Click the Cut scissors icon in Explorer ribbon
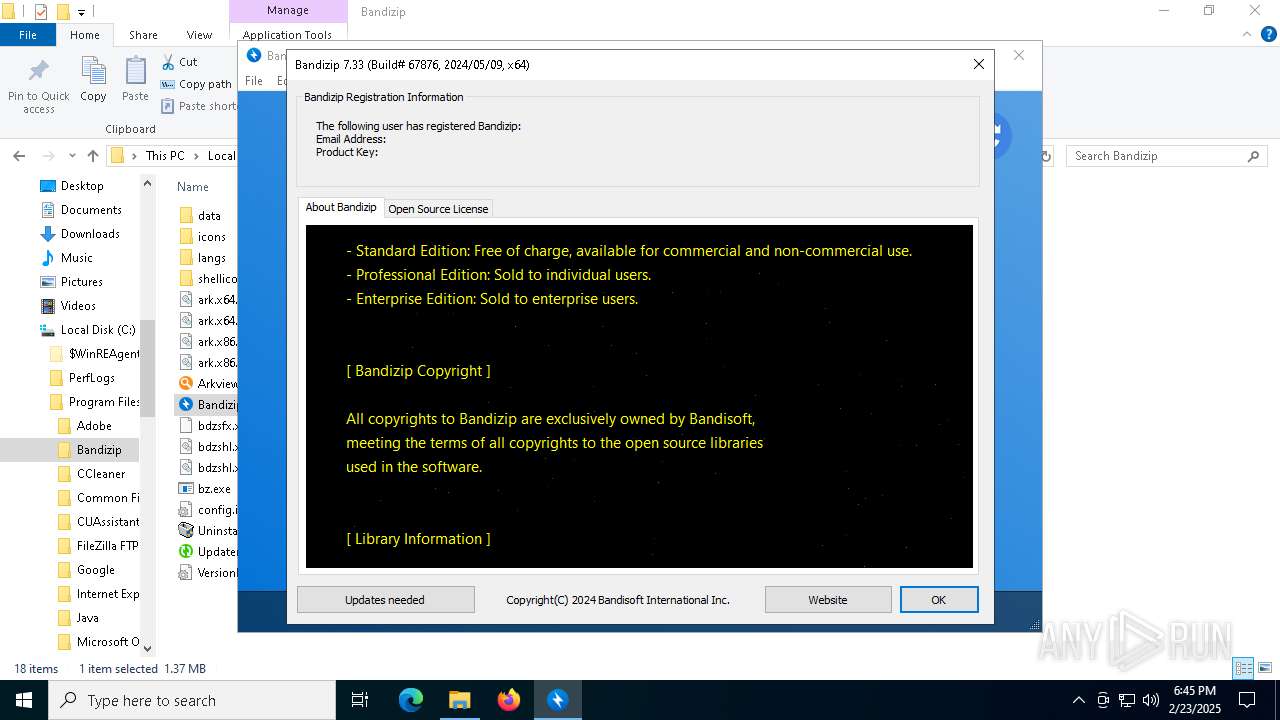This screenshot has width=1280, height=720. point(168,62)
